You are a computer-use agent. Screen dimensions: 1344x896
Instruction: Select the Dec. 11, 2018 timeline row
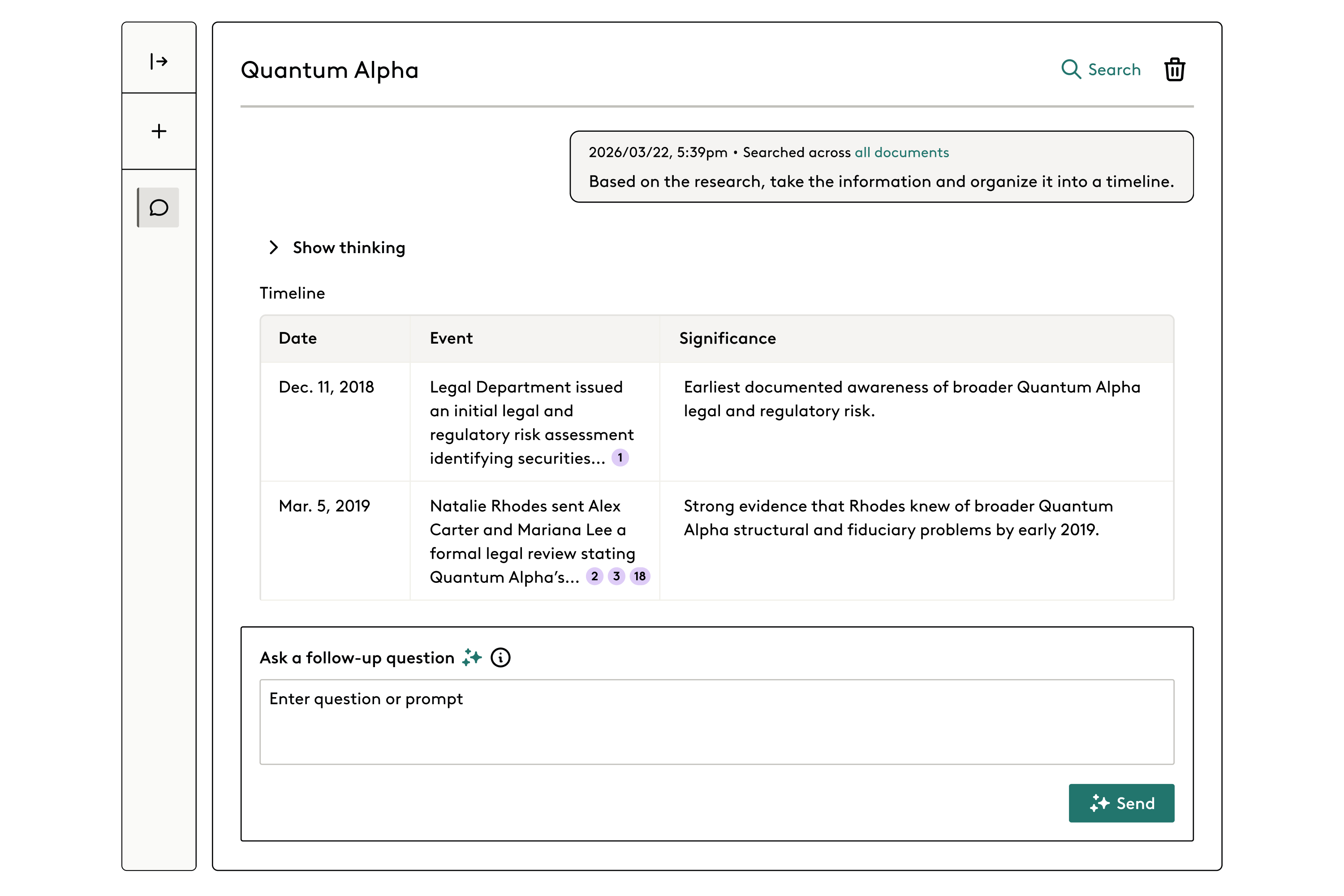[716, 422]
